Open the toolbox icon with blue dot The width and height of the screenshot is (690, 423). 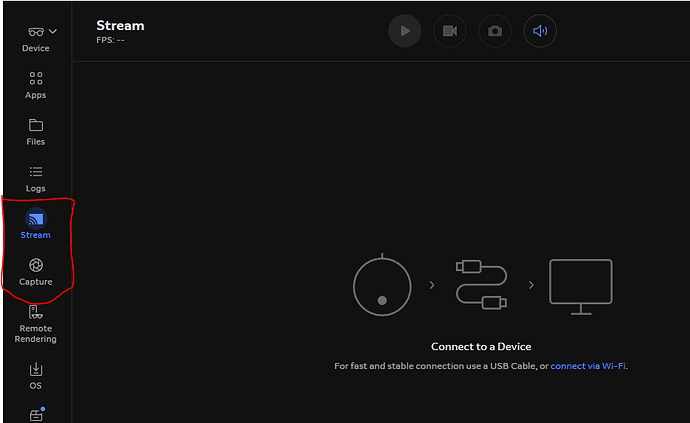37,414
